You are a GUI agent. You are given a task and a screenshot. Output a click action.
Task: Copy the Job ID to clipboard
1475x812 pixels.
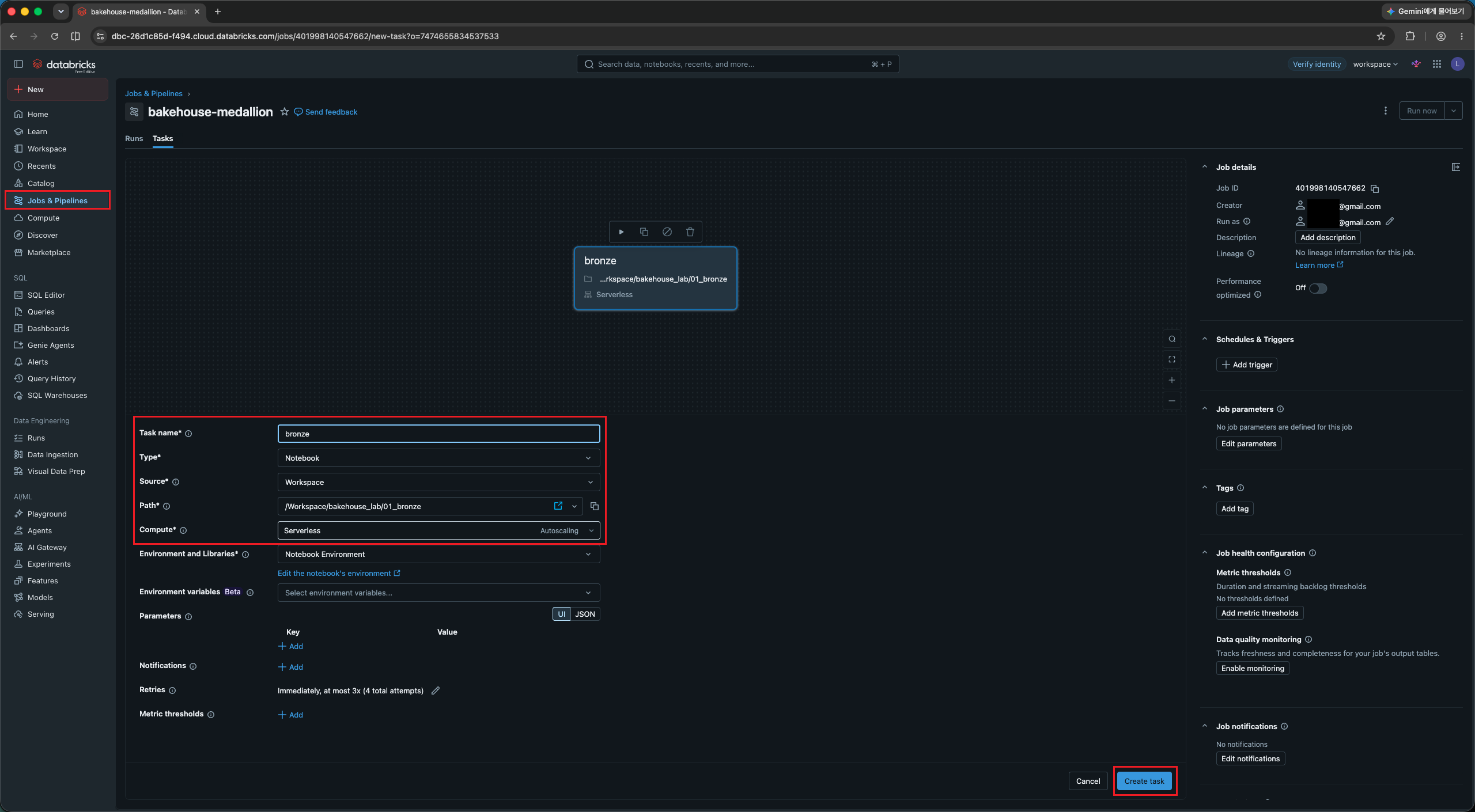(1375, 189)
